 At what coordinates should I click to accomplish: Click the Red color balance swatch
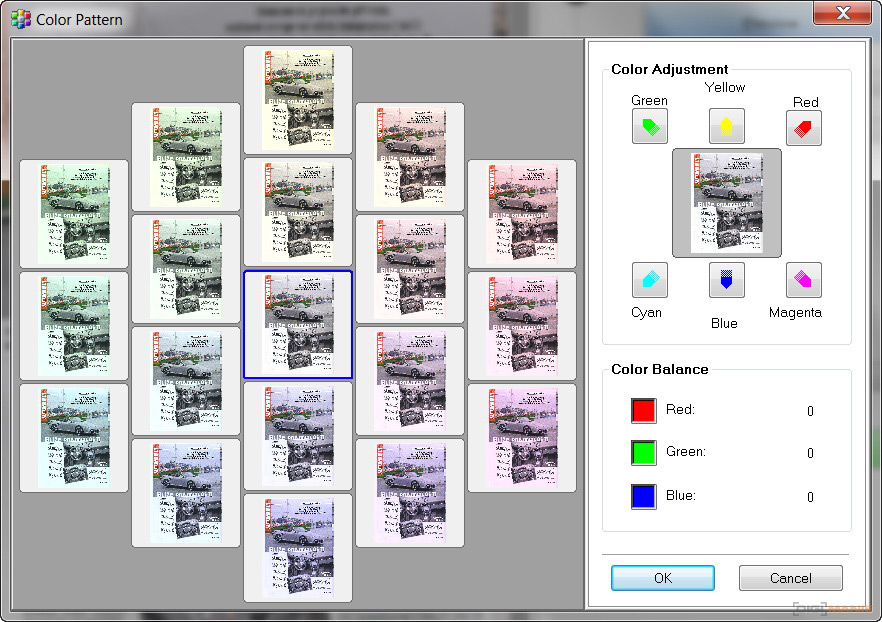point(643,411)
